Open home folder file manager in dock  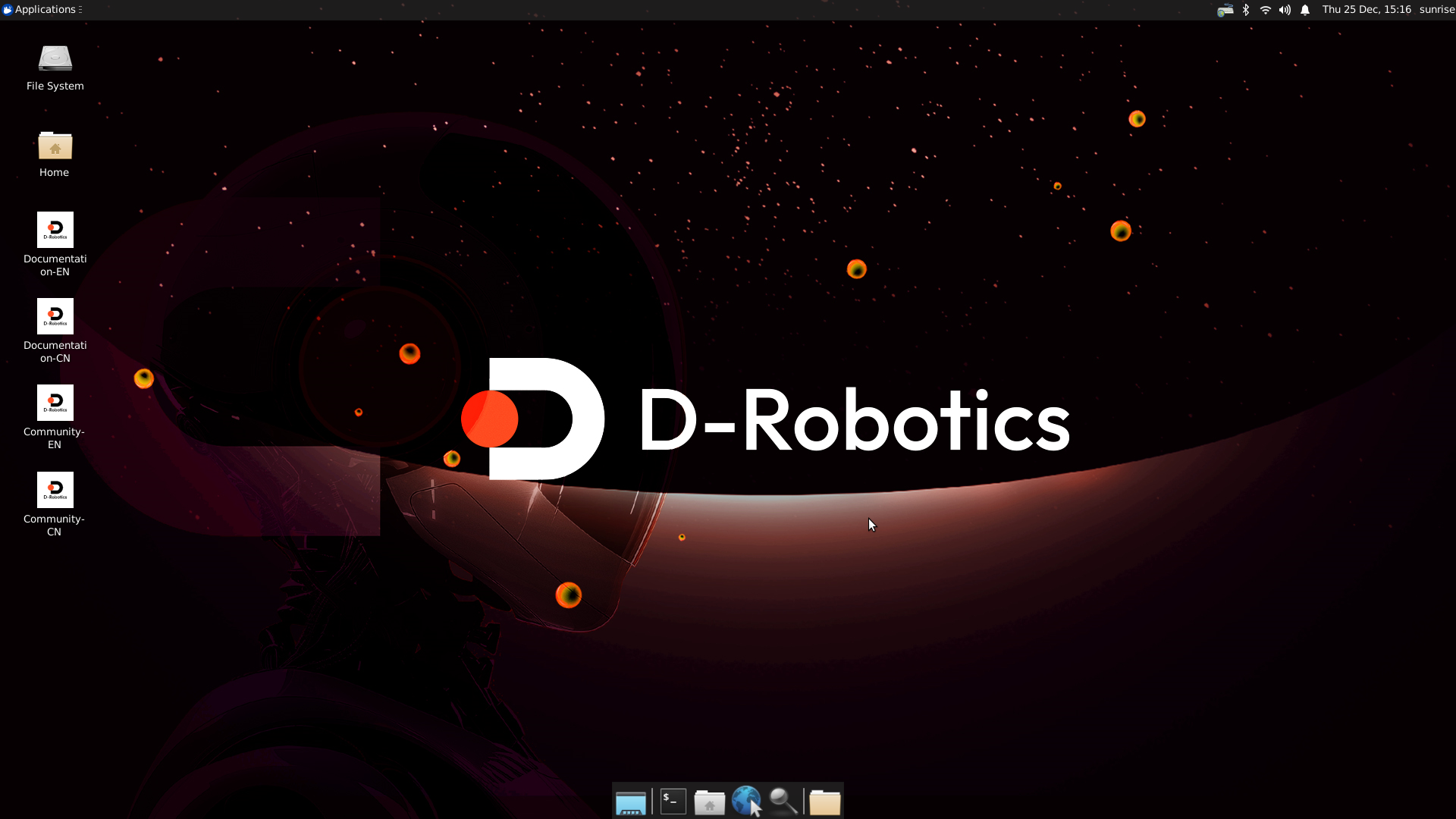point(709,802)
